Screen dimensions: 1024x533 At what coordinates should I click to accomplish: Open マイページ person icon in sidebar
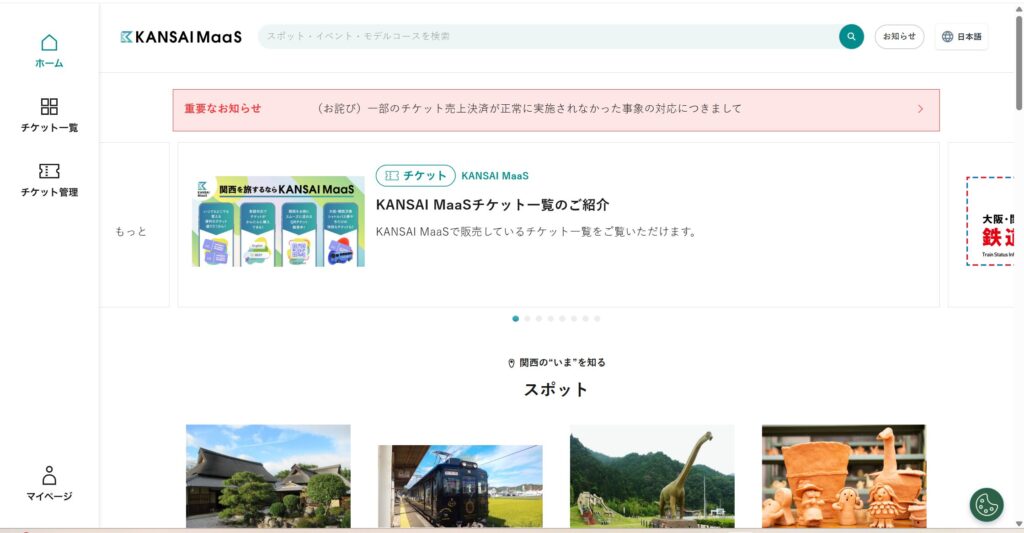pyautogui.click(x=49, y=475)
